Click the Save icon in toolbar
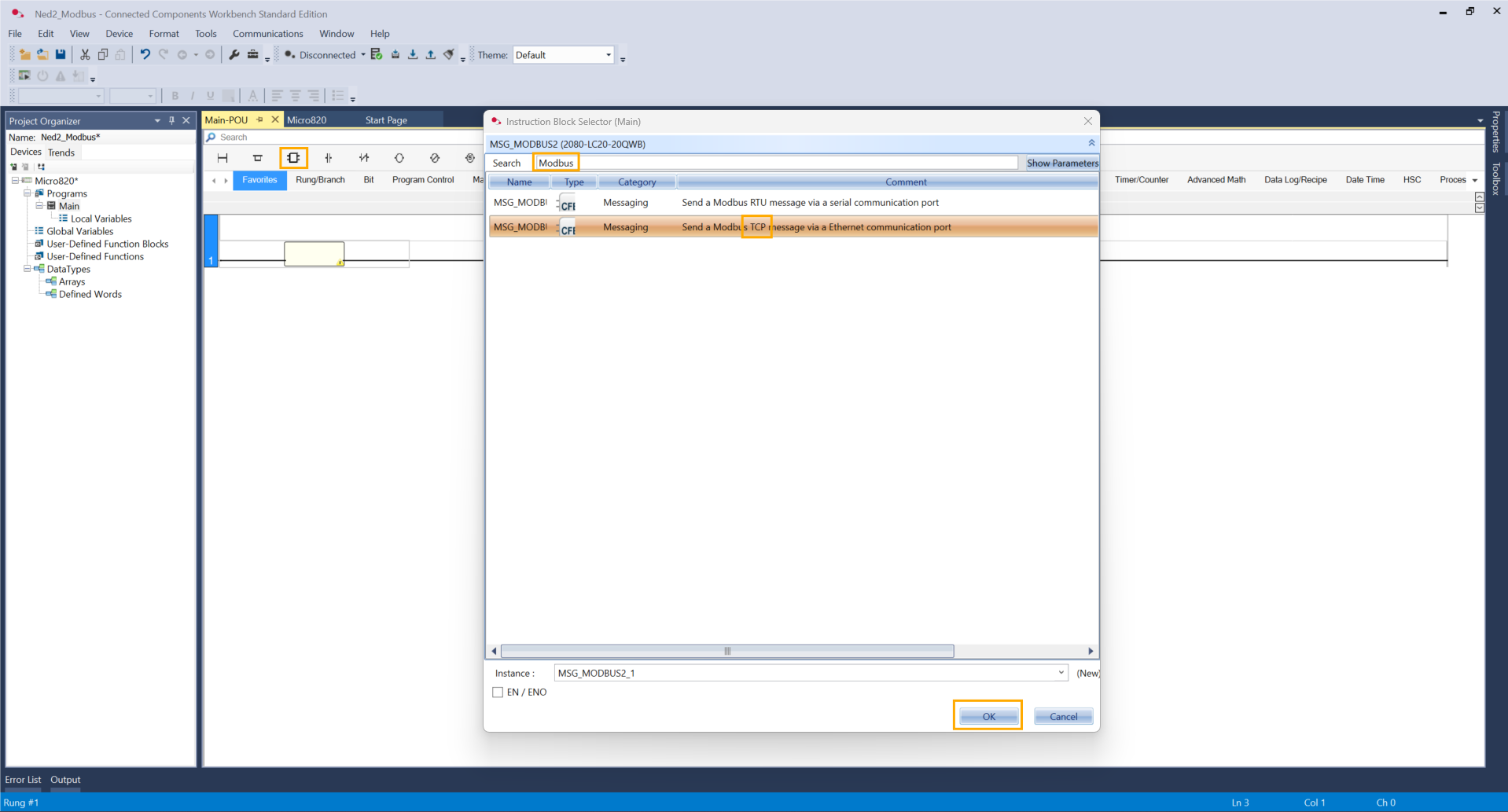This screenshot has height=812, width=1508. (61, 55)
